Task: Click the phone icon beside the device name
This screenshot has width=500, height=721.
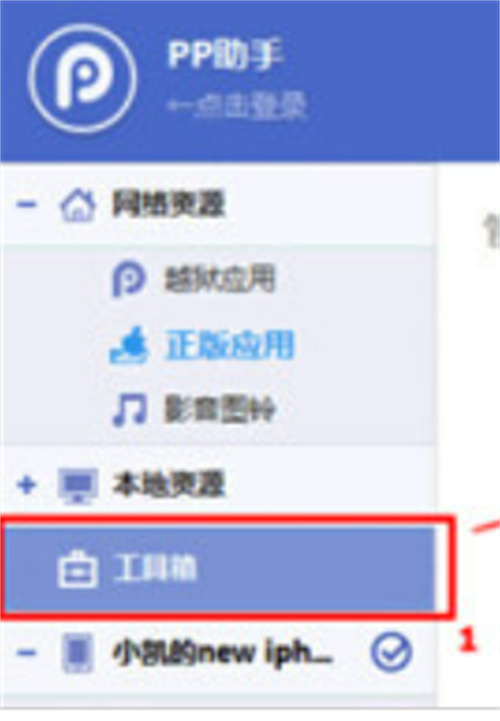Action: point(78,652)
